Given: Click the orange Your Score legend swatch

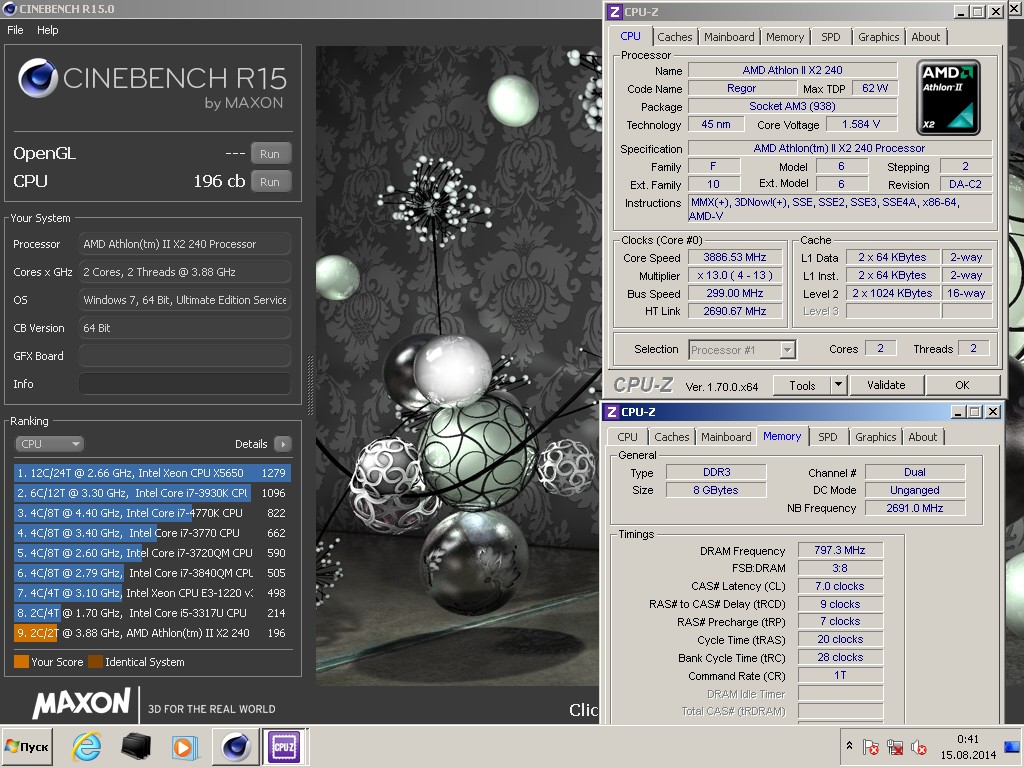Looking at the screenshot, I should click(21, 662).
